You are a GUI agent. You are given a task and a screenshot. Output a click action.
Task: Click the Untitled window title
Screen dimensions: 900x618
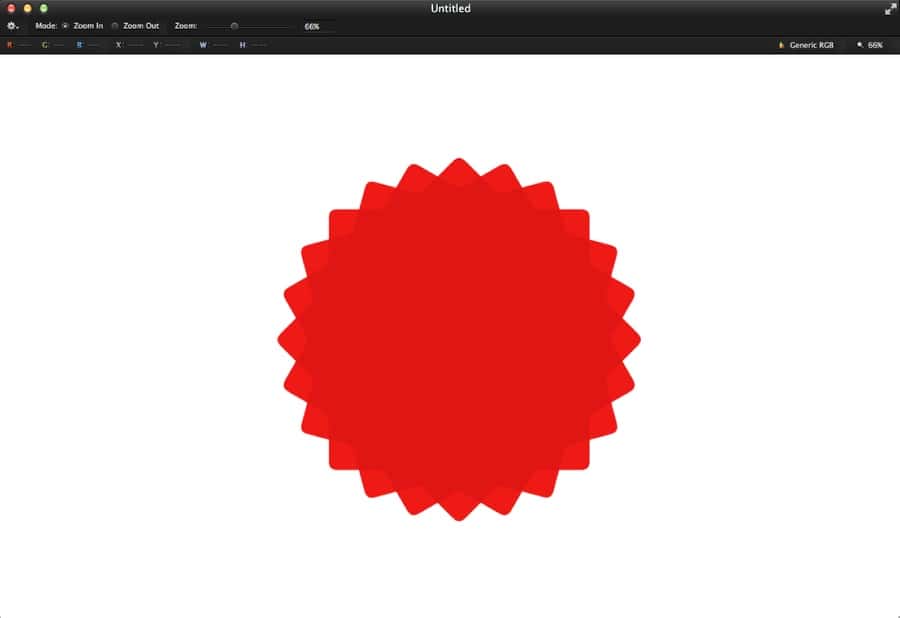(451, 9)
